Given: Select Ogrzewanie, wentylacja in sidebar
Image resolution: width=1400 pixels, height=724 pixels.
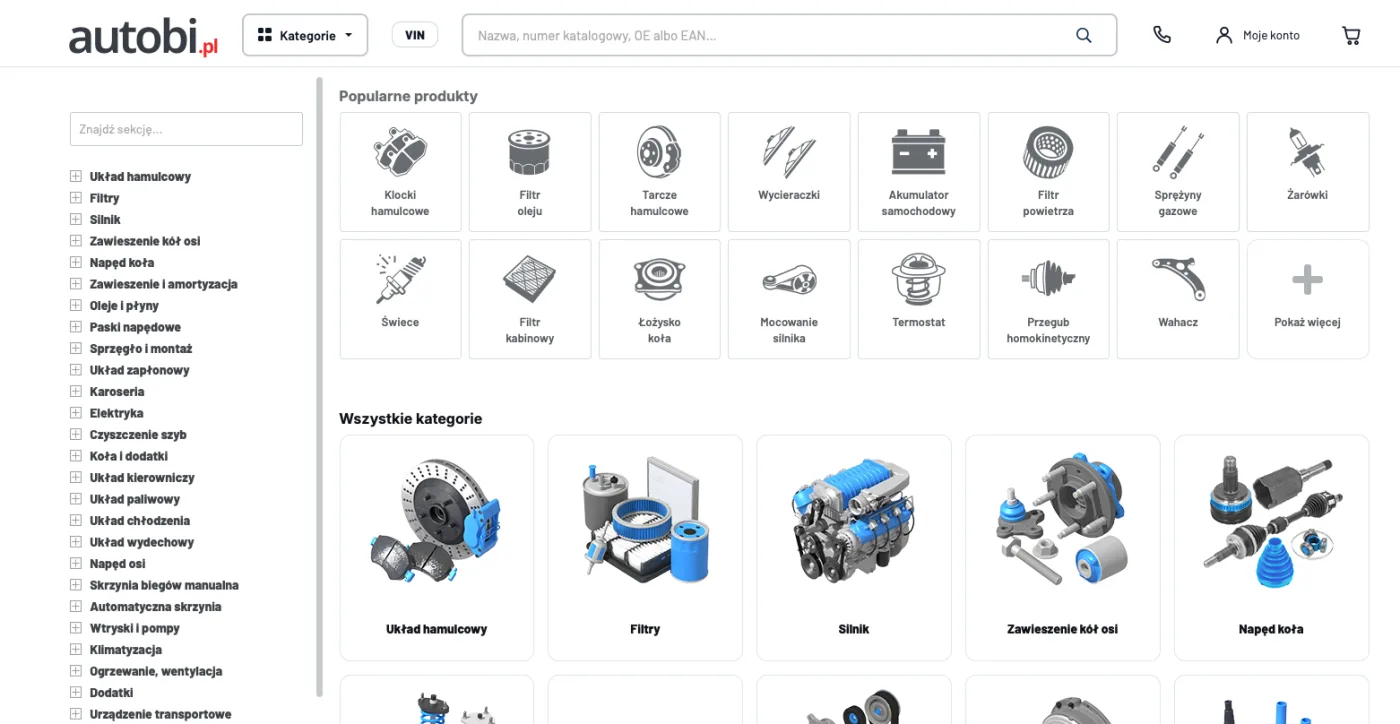Looking at the screenshot, I should [156, 671].
